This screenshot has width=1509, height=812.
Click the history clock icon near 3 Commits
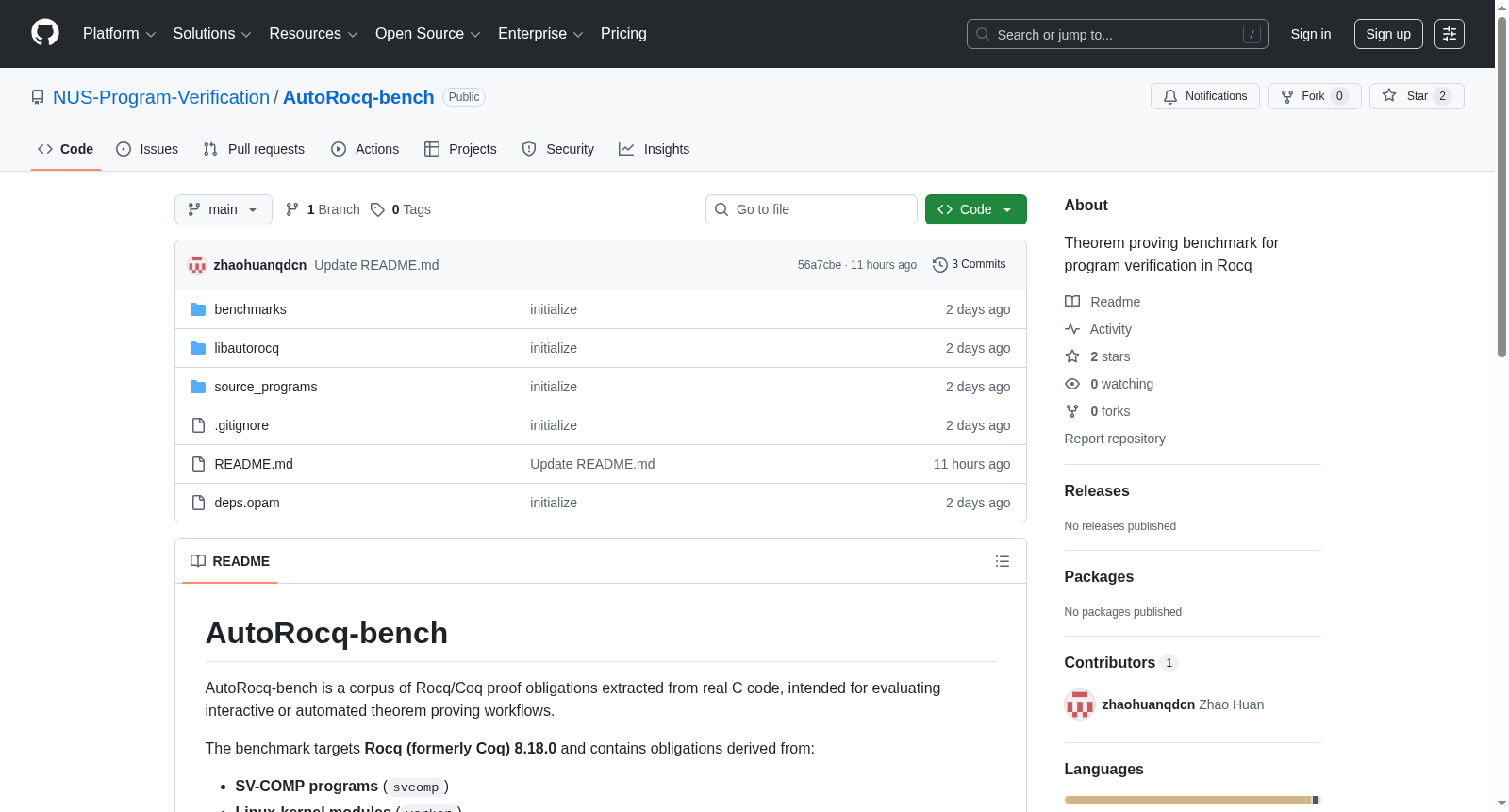(x=939, y=265)
